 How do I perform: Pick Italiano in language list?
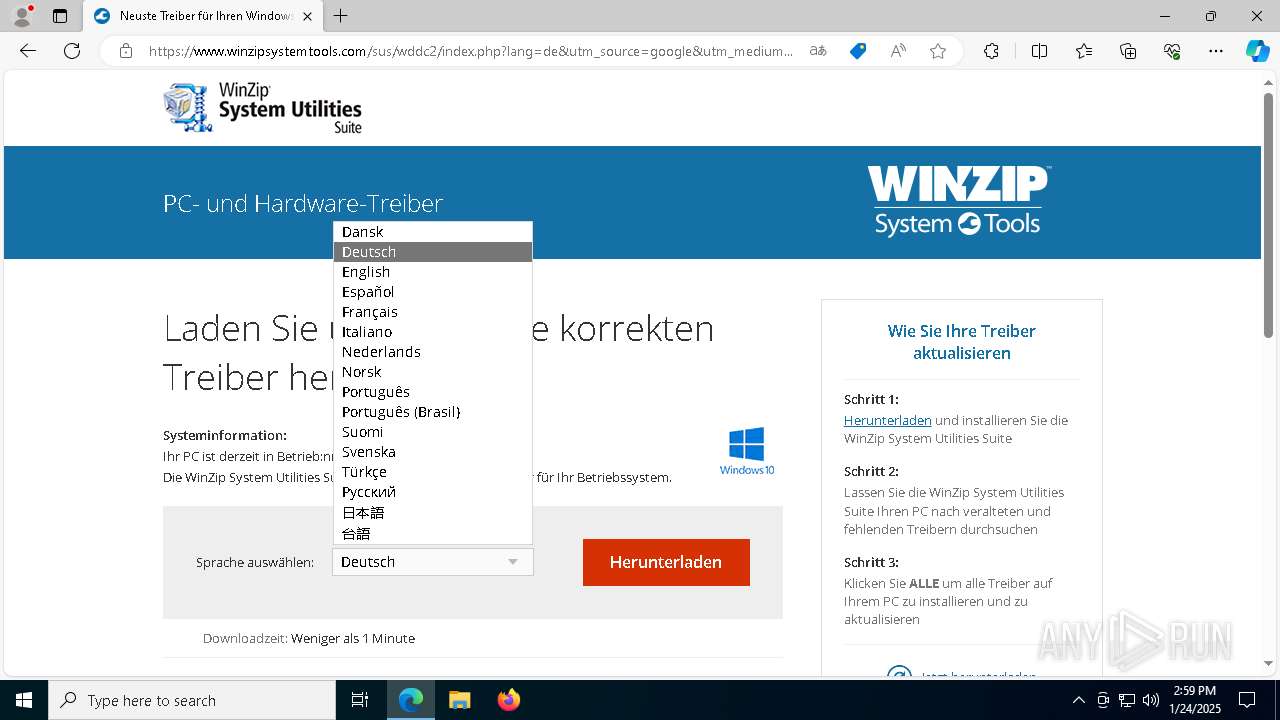tap(432, 332)
